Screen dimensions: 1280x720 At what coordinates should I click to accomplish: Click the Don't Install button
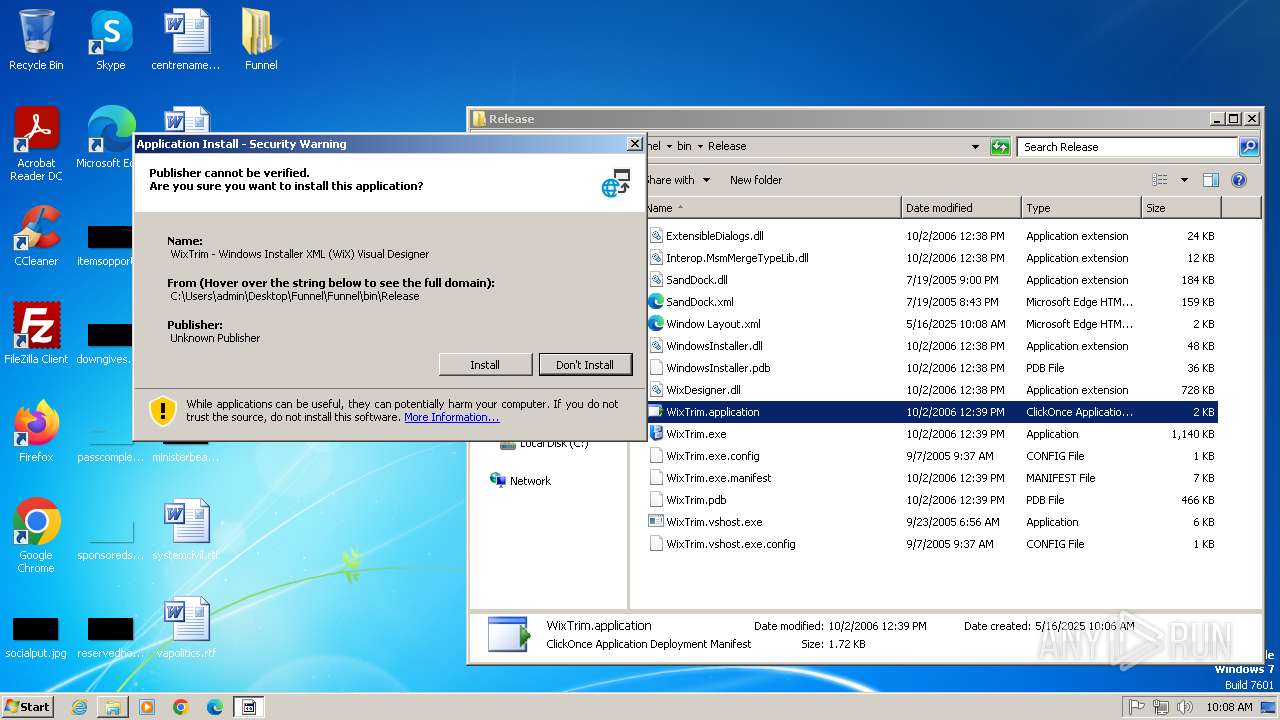point(585,365)
